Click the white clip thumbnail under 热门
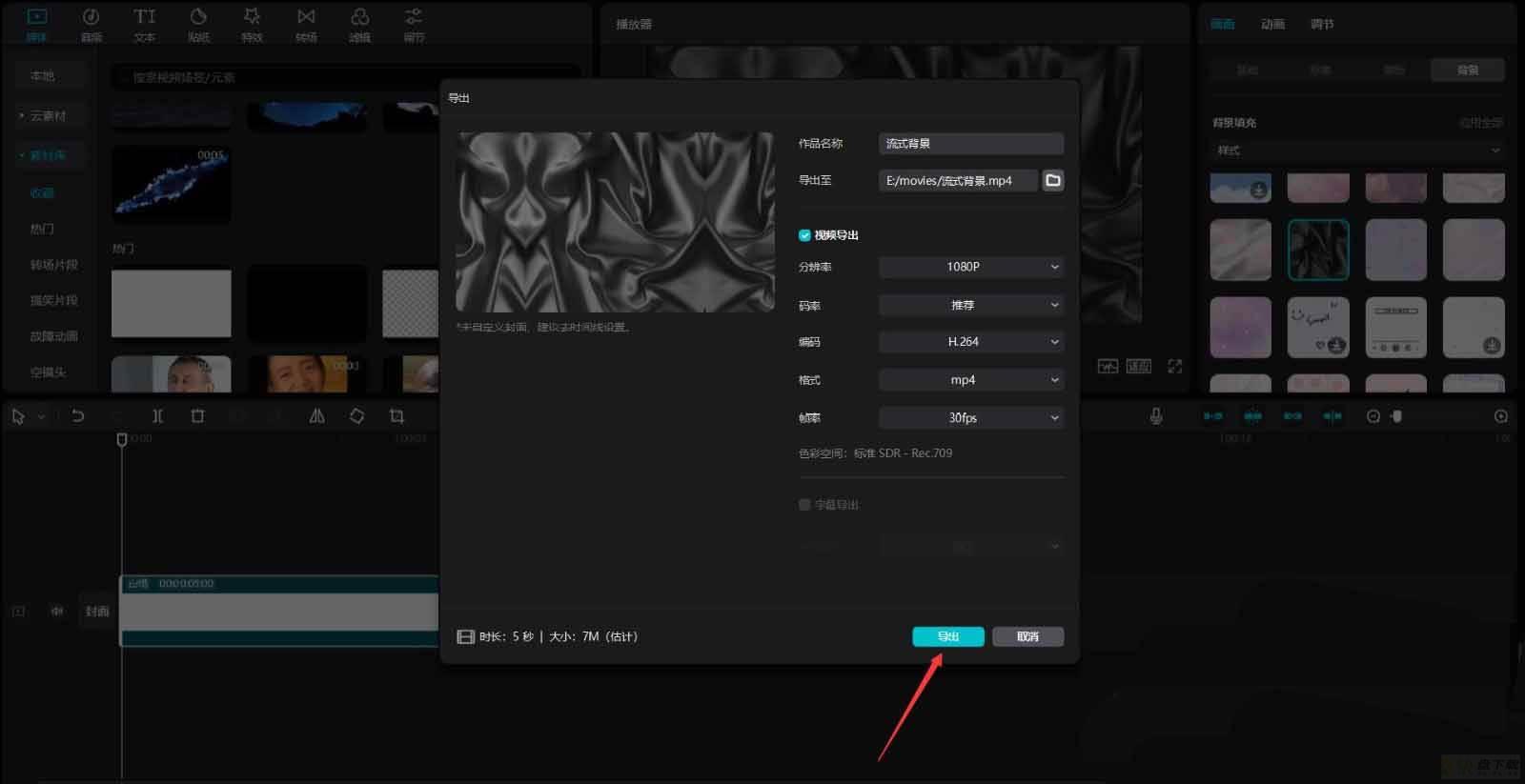The width and height of the screenshot is (1525, 784). point(172,304)
